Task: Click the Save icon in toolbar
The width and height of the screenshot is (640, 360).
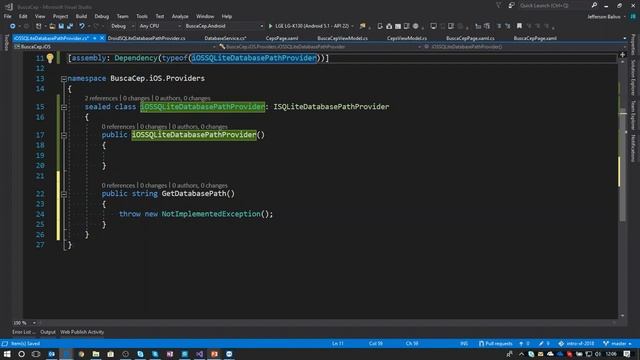Action: [61, 26]
